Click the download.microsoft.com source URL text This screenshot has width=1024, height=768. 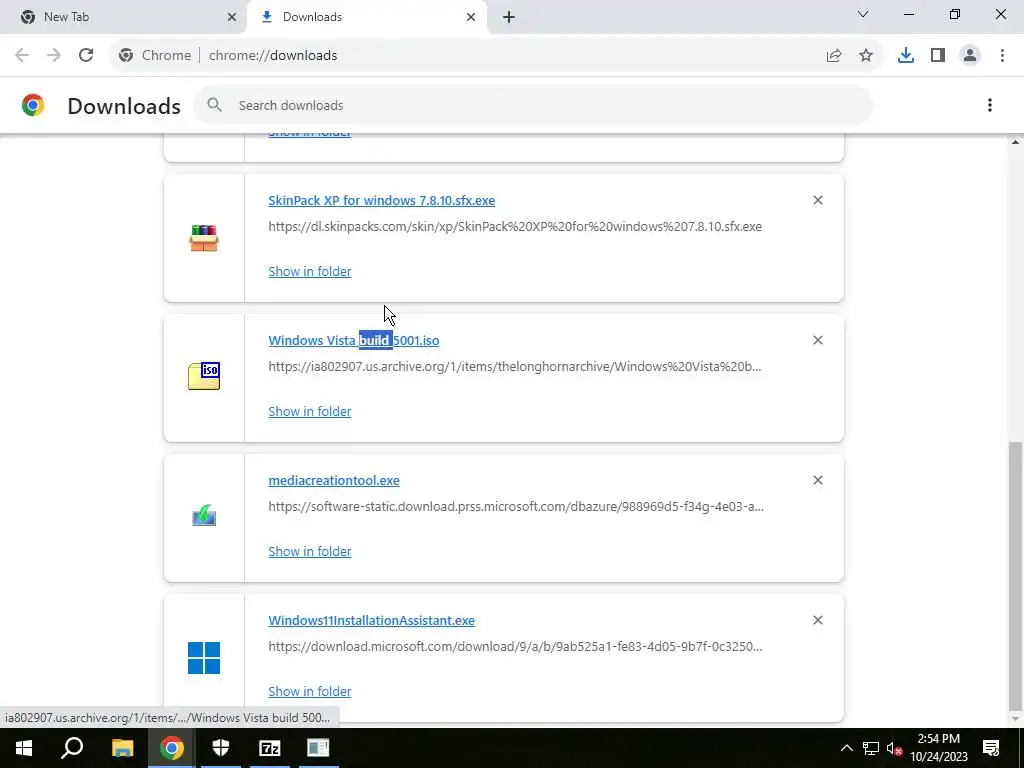515,647
